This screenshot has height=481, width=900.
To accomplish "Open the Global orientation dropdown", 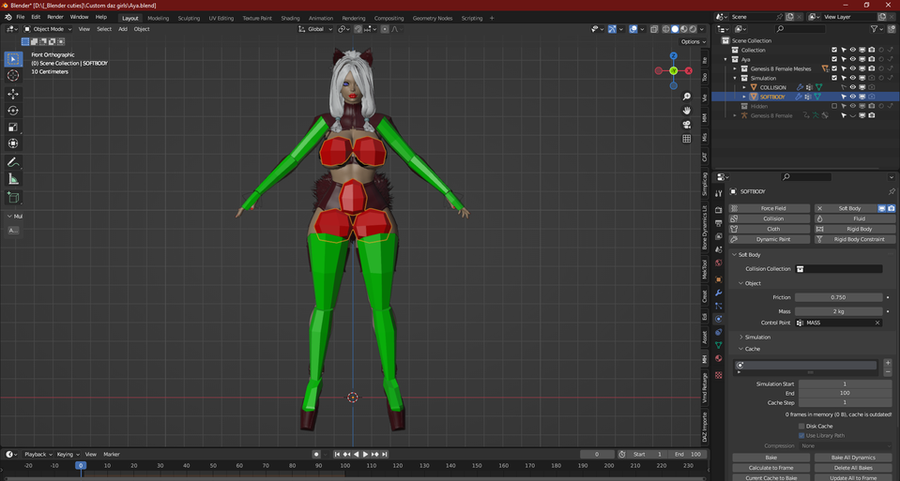I will click(315, 29).
